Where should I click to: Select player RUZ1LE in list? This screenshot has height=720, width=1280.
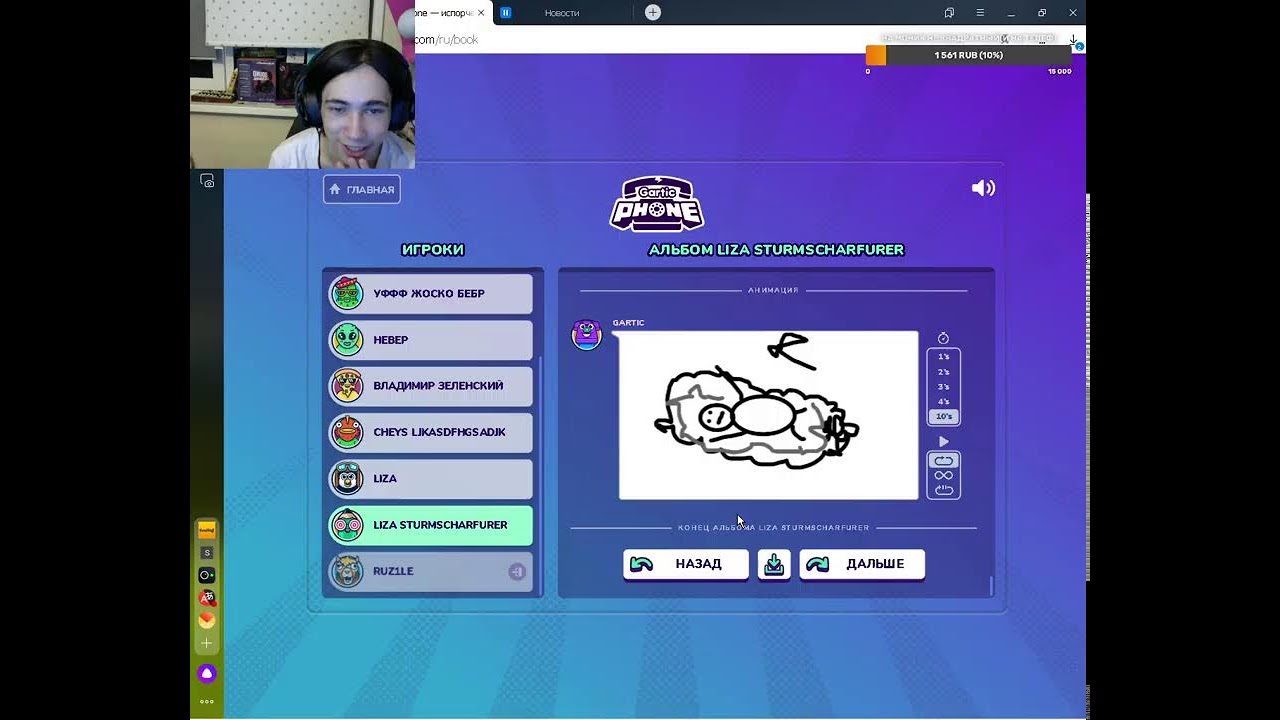[430, 571]
